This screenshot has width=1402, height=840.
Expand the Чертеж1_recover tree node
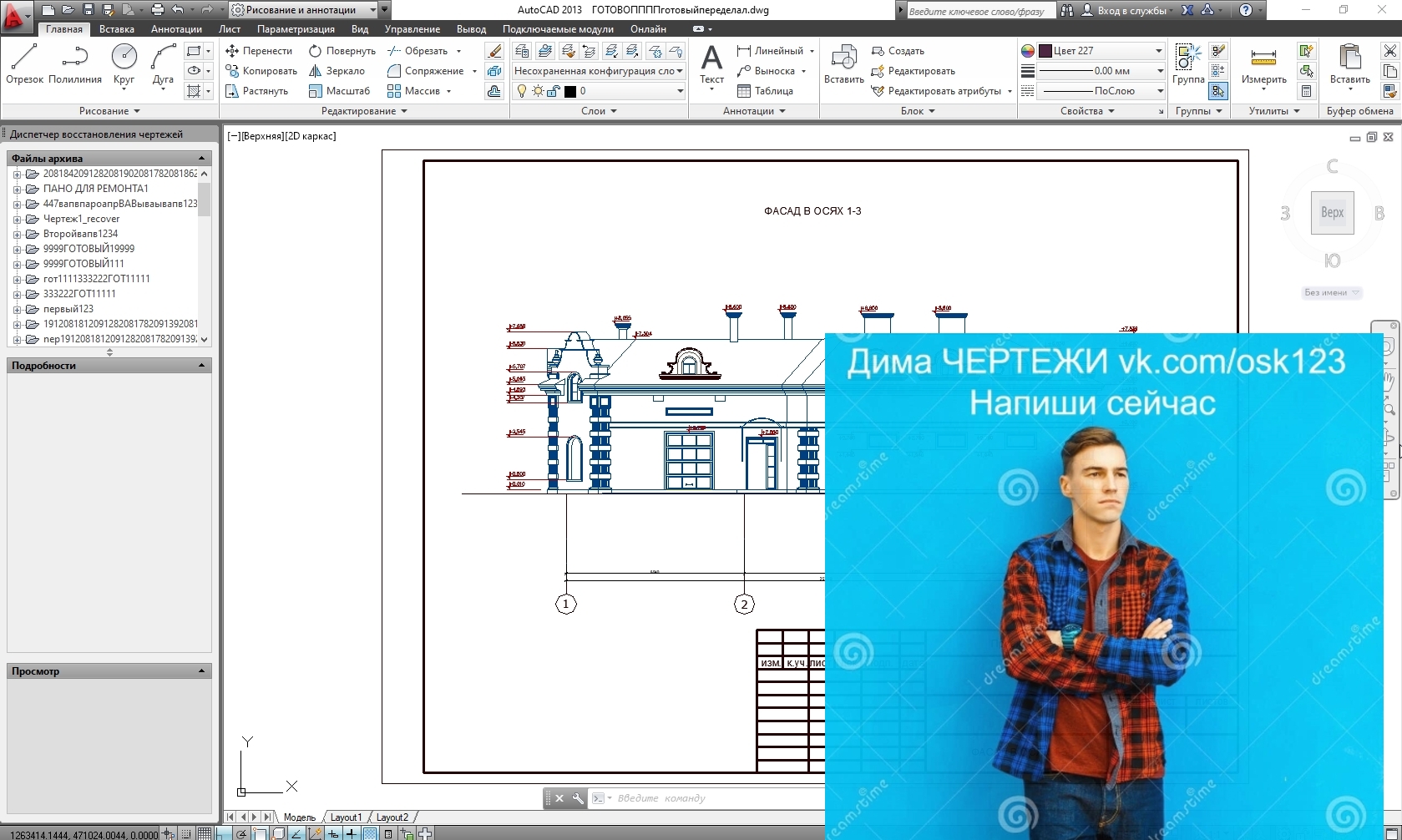[x=17, y=219]
